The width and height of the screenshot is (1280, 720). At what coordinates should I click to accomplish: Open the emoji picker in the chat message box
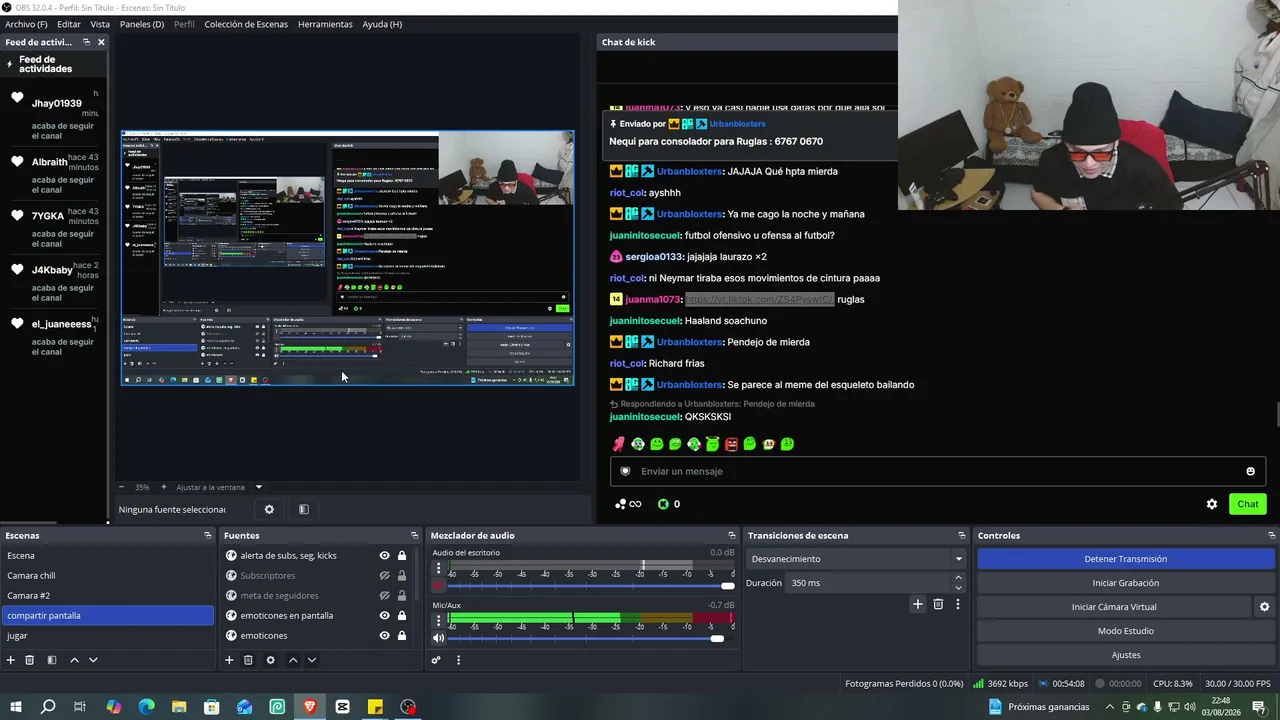[1250, 472]
